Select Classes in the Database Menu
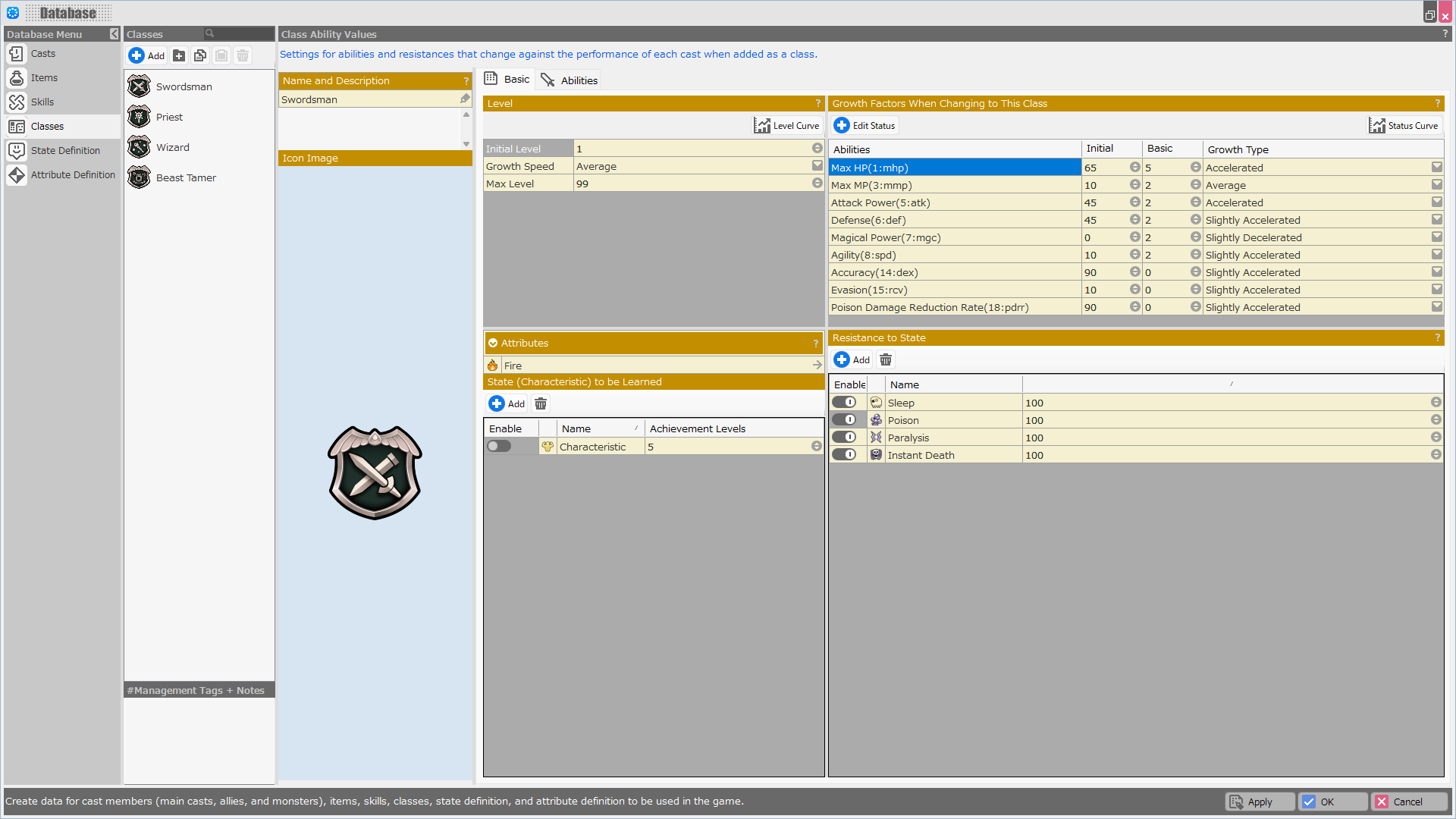This screenshot has height=819, width=1456. coord(62,127)
